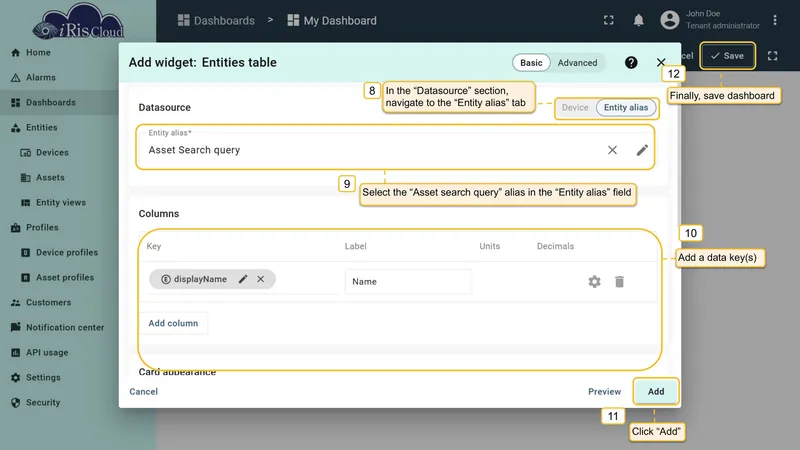Open Notification center
The height and width of the screenshot is (450, 800).
tap(65, 328)
